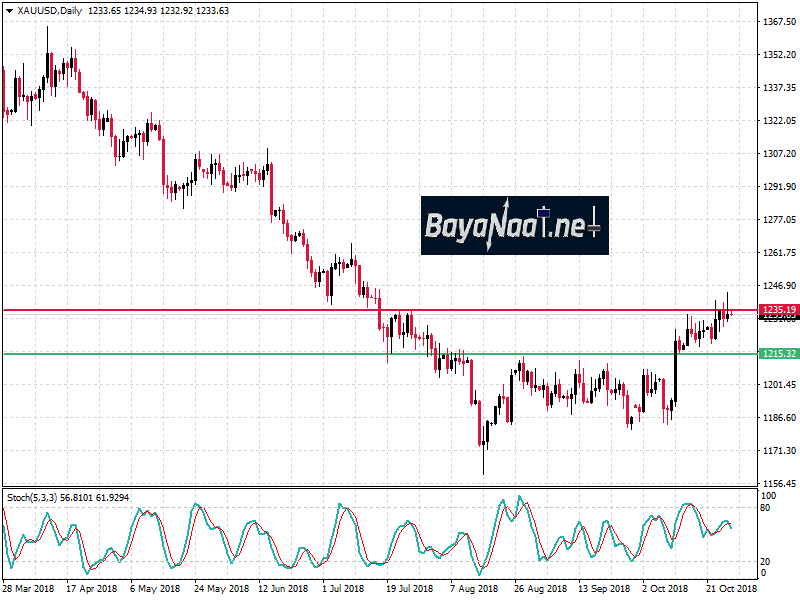
Task: Select the 28 Mar 2018 date label
Action: point(30,589)
